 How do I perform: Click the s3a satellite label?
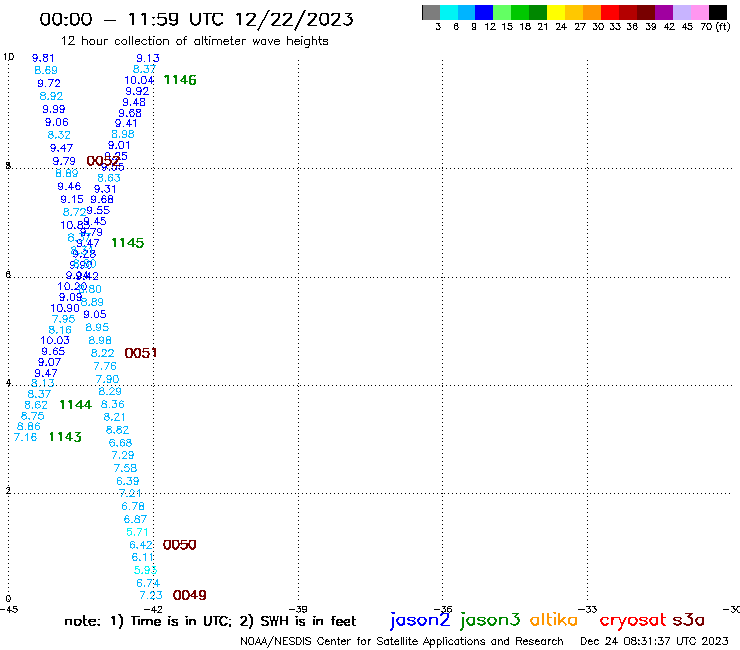(x=688, y=620)
